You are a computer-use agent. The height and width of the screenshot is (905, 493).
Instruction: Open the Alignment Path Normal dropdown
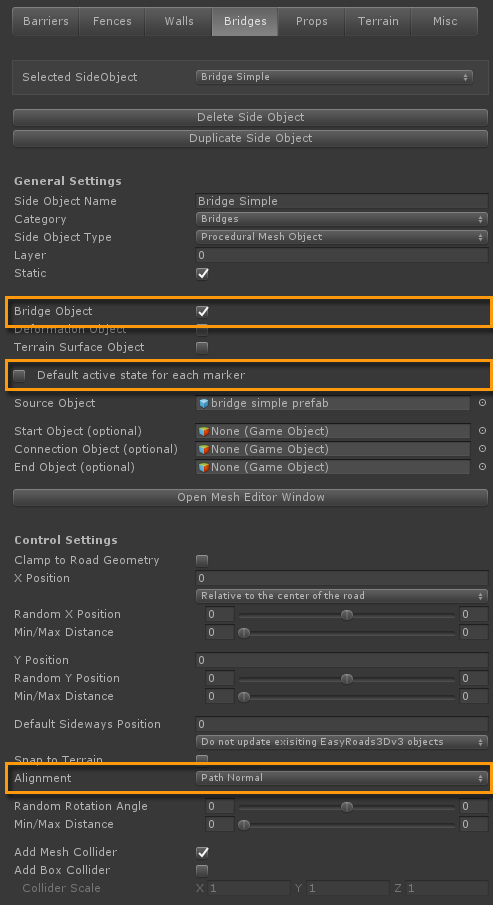342,778
